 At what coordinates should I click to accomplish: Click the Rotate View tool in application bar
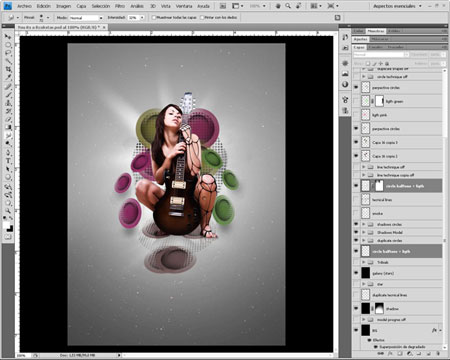pyautogui.click(x=298, y=6)
